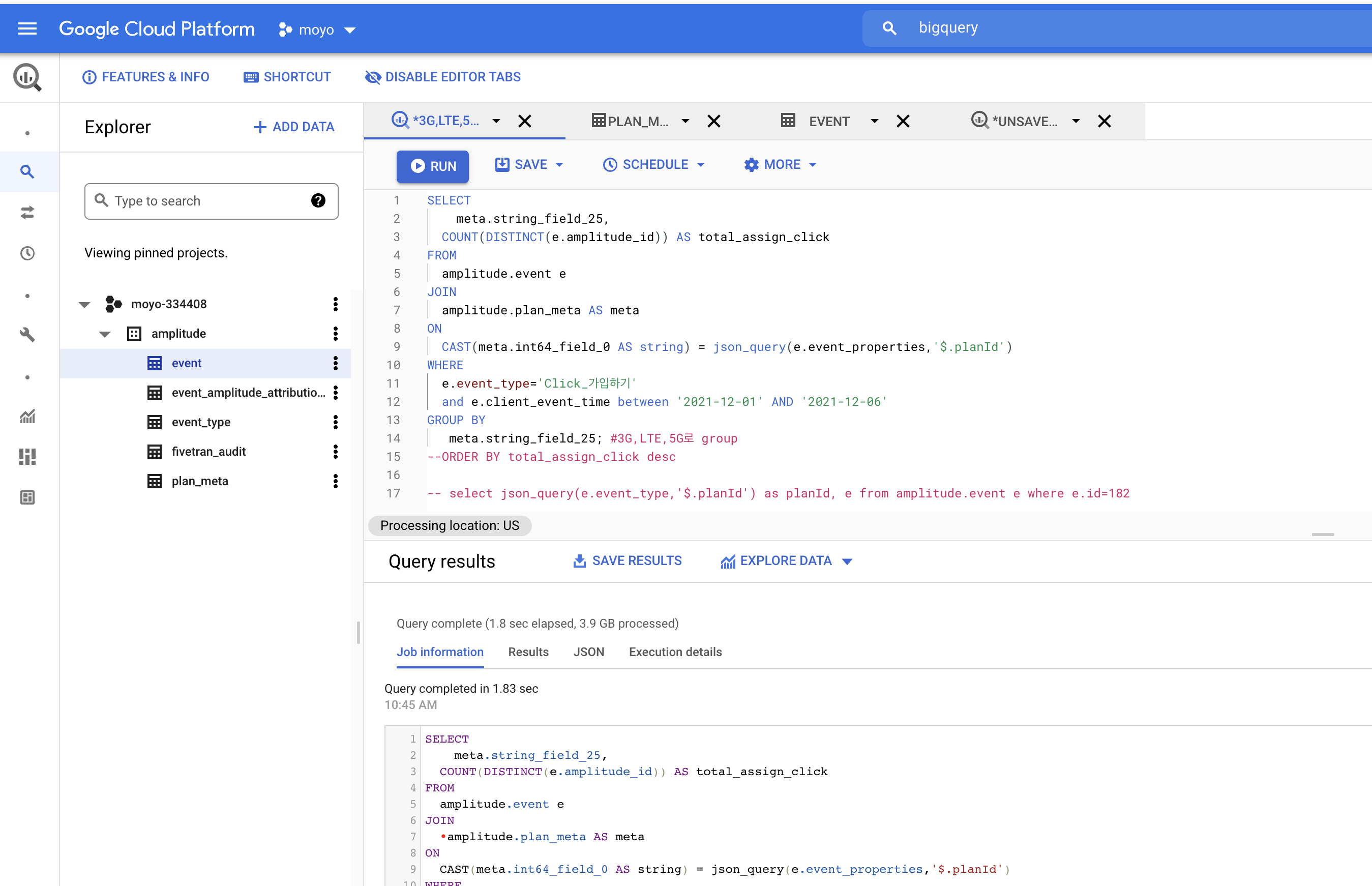
Task: Open the SQL workspace search icon in sidebar
Action: point(27,171)
